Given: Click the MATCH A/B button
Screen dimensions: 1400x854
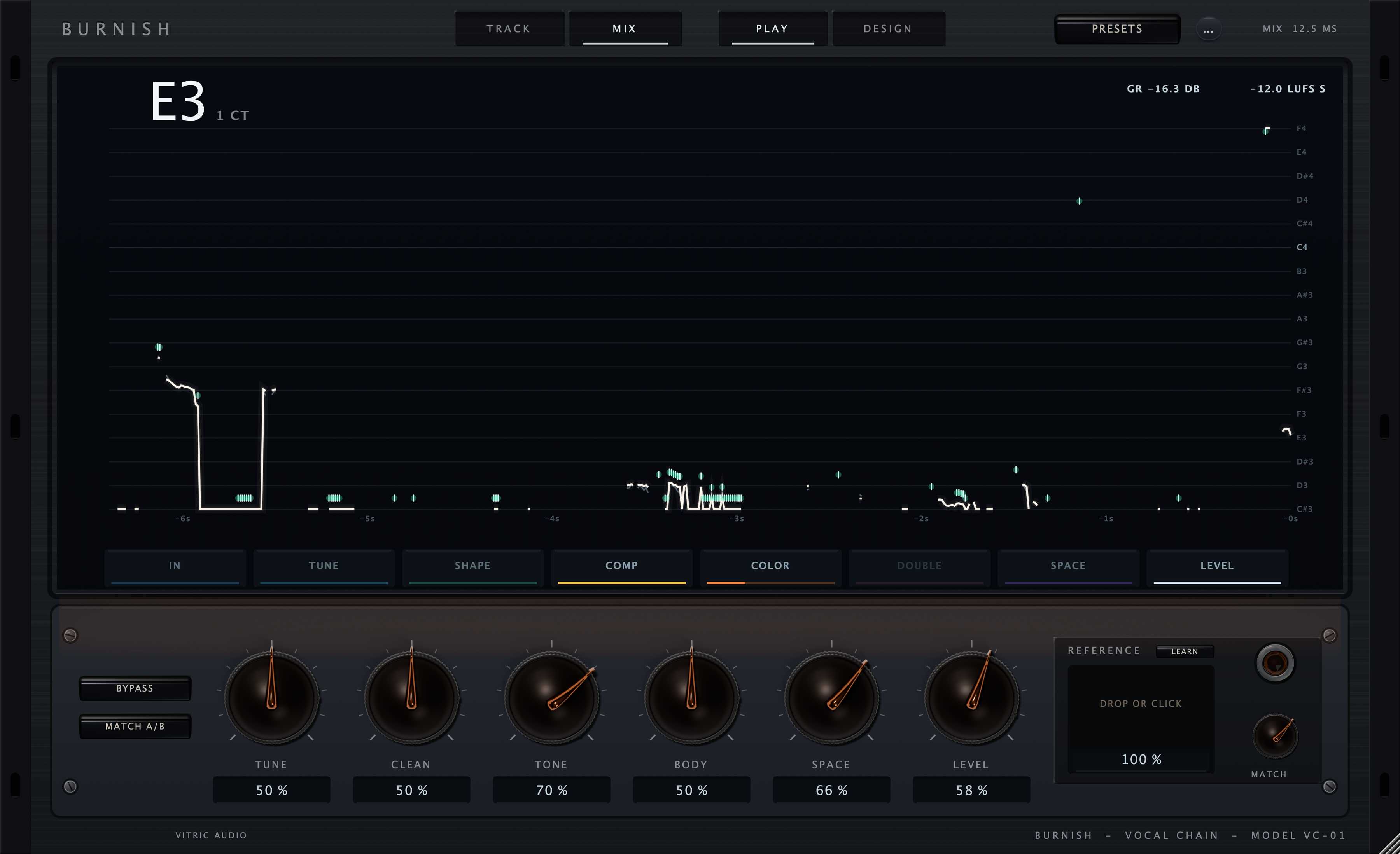Looking at the screenshot, I should [135, 726].
